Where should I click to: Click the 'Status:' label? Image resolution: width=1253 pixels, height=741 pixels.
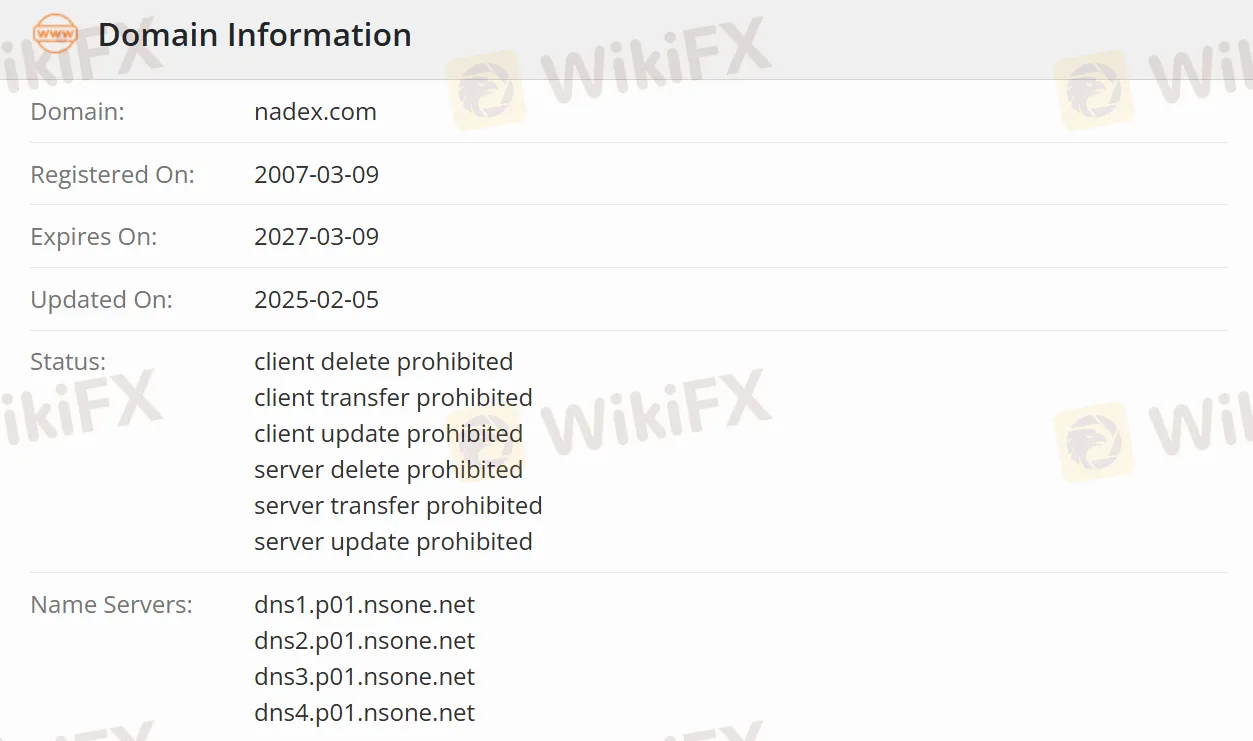pos(68,362)
